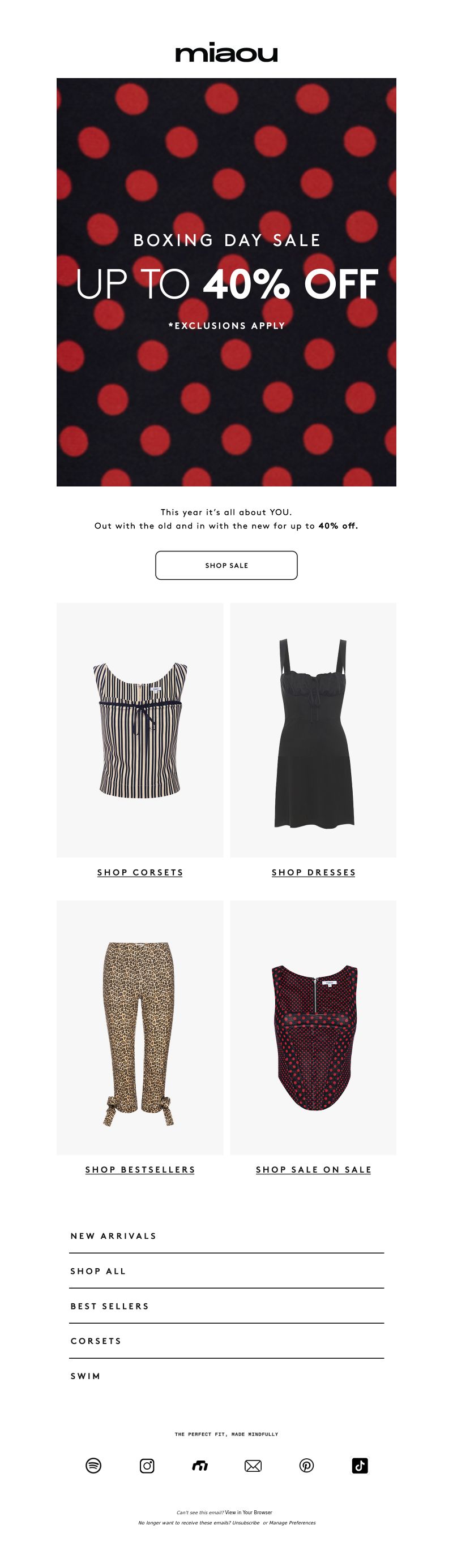The height and width of the screenshot is (1568, 453).
Task: Open the Spotify icon in footer
Action: 93,1465
